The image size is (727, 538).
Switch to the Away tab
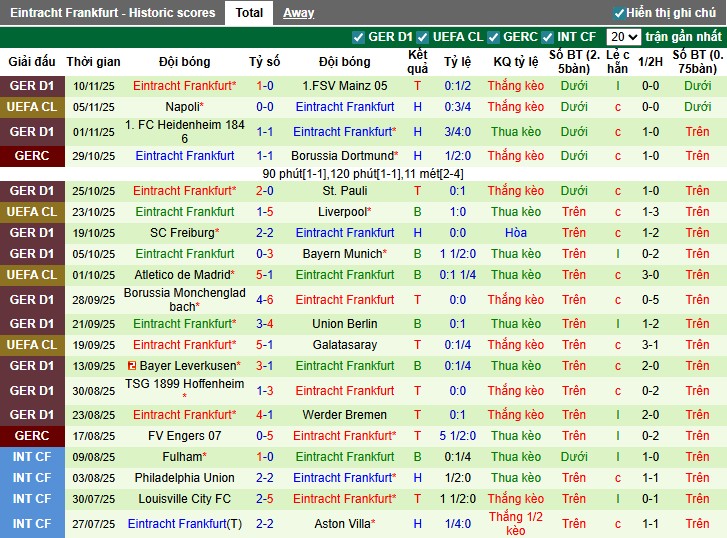[x=298, y=13]
